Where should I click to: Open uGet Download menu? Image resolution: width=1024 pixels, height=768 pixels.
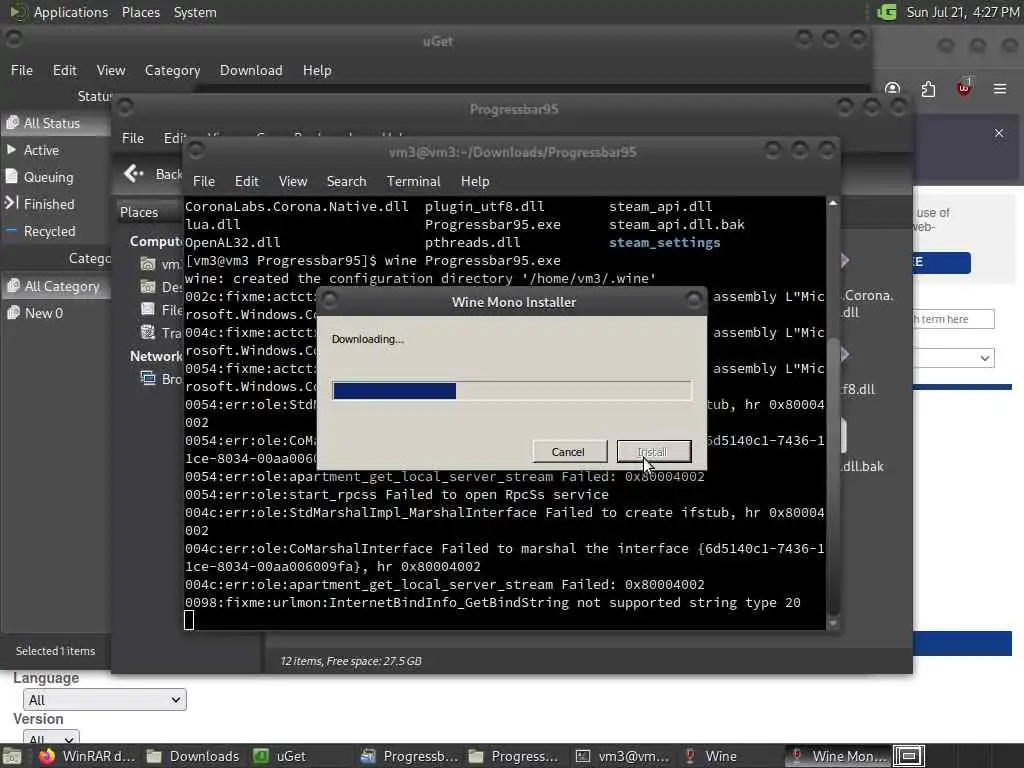point(251,70)
